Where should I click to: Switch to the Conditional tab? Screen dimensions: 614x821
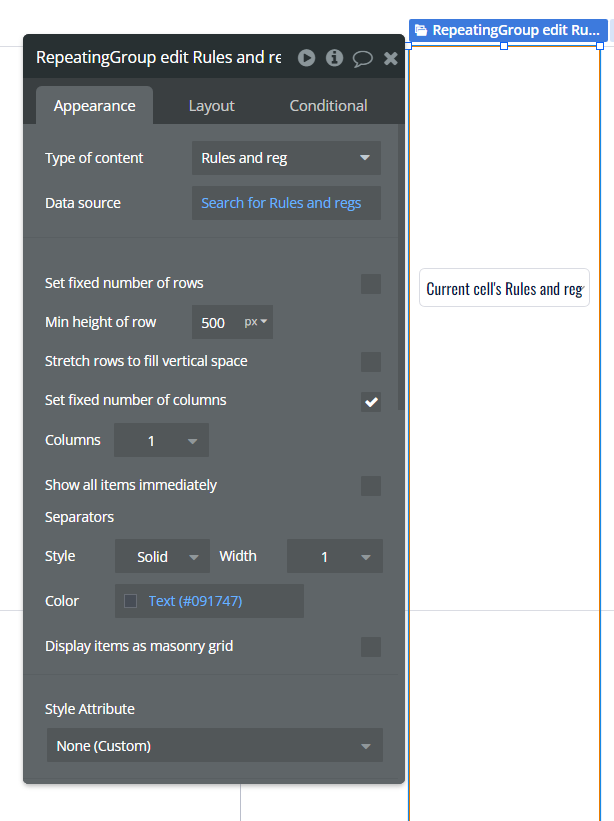point(328,106)
